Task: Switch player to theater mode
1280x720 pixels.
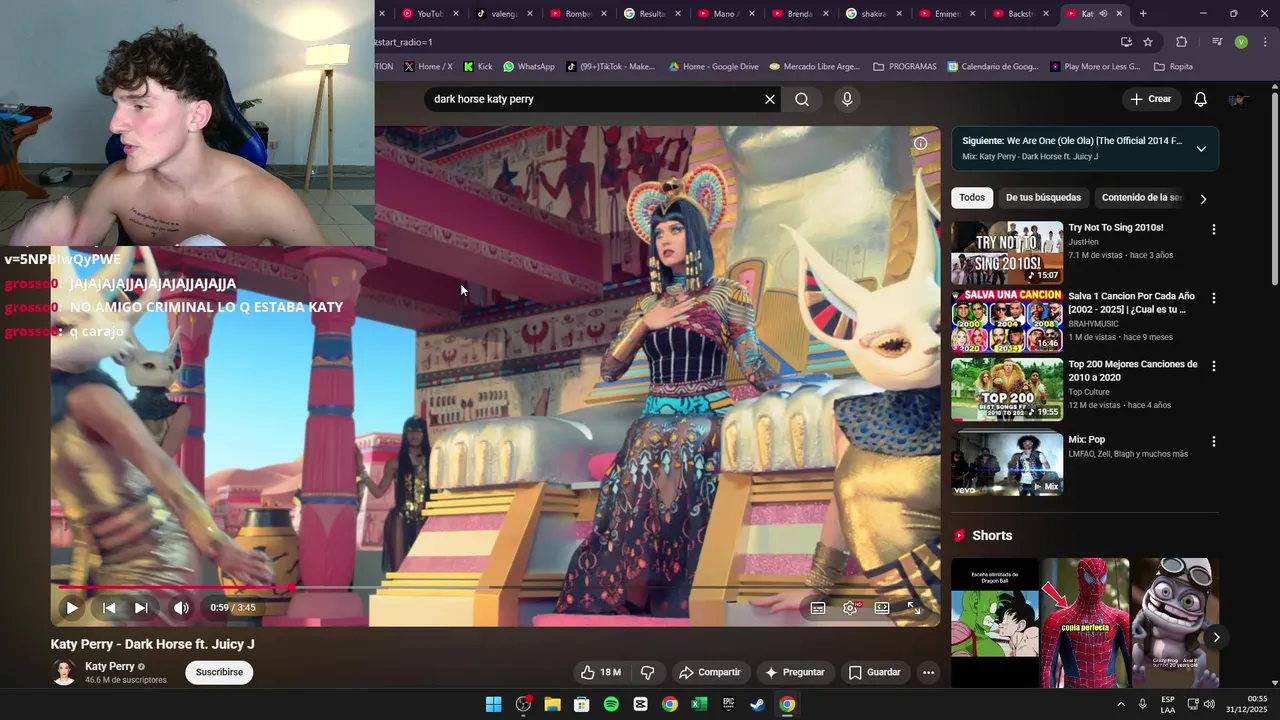Action: tap(882, 607)
